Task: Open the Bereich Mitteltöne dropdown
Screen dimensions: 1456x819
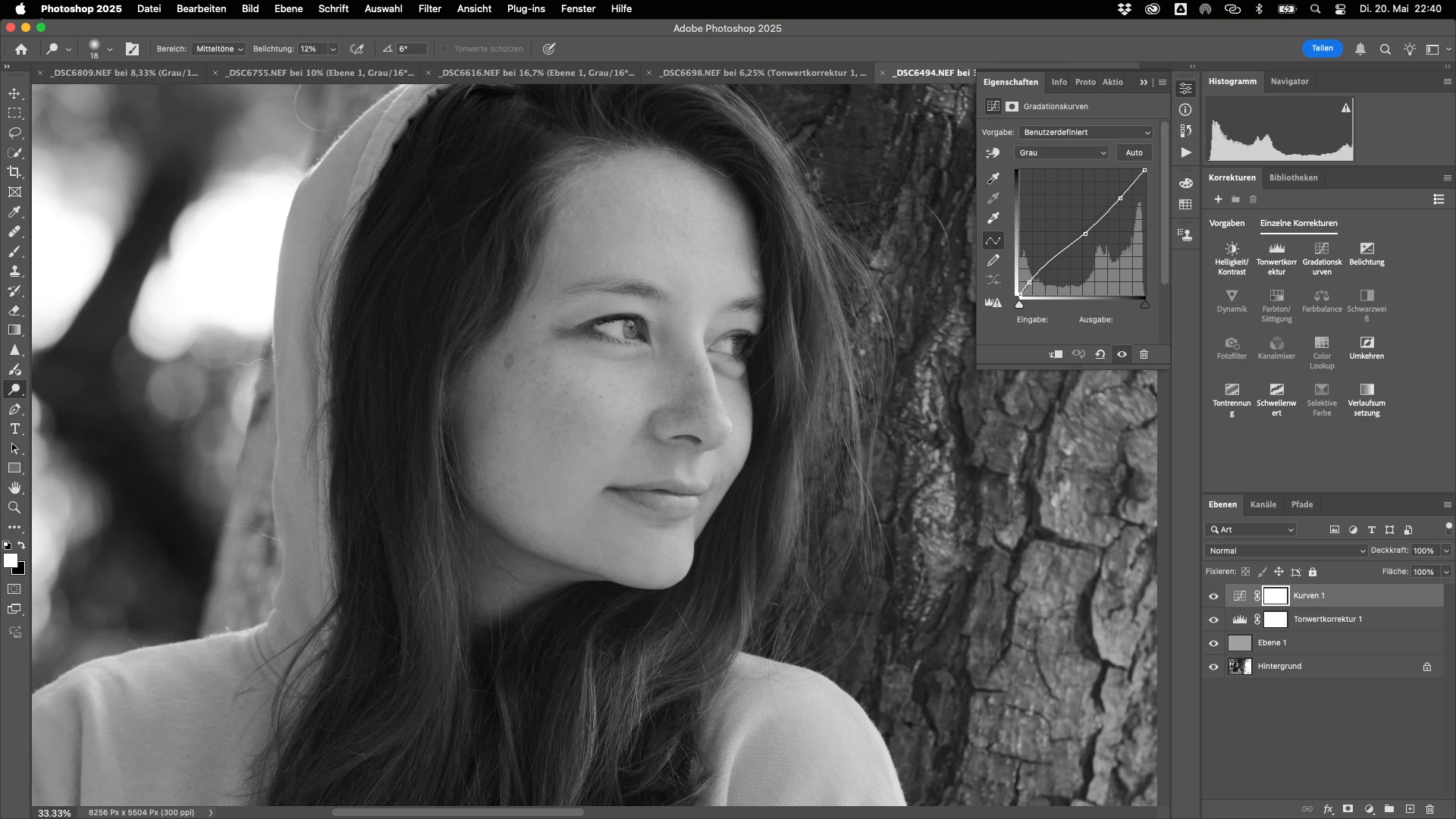Action: click(x=219, y=49)
